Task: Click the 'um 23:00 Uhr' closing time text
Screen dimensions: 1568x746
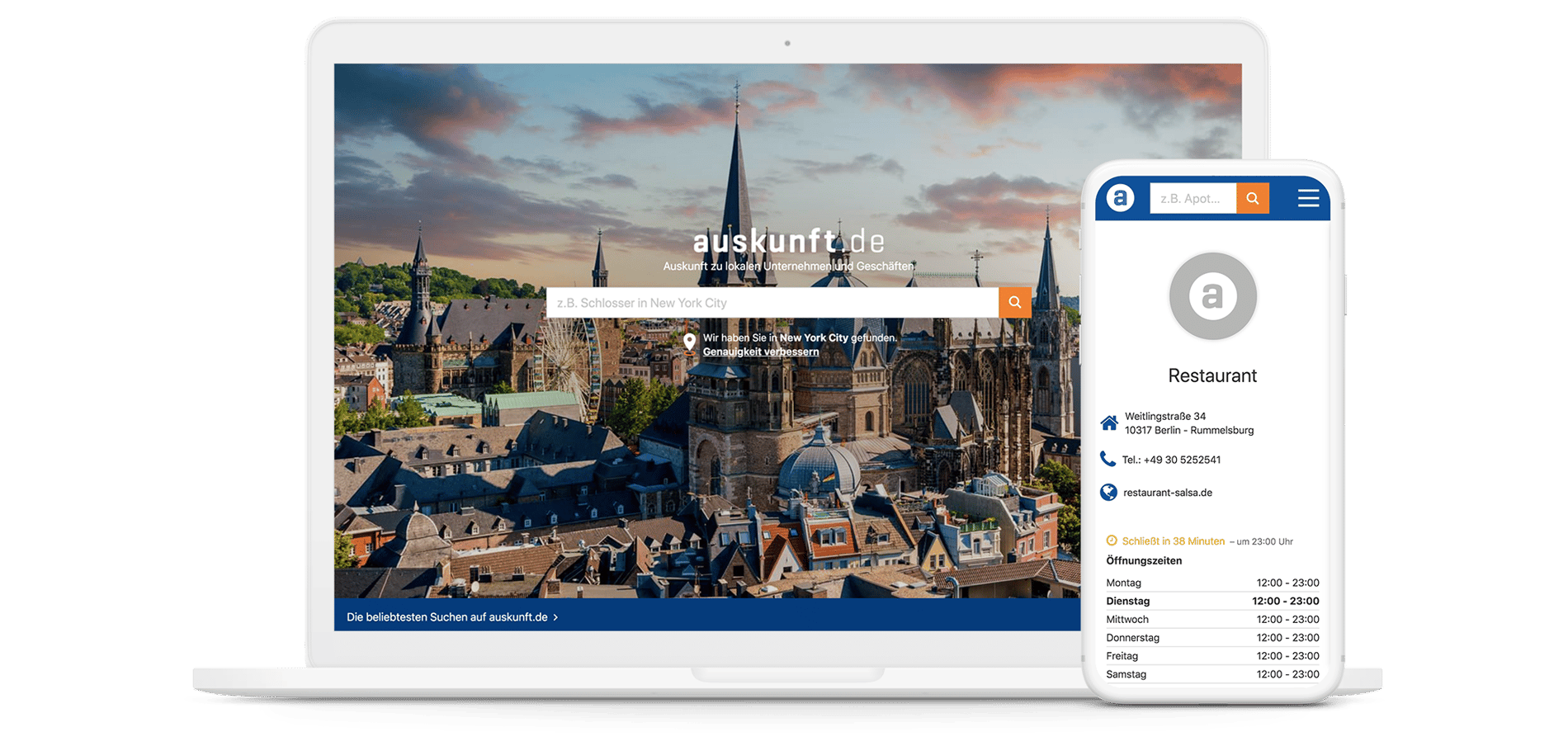Action: click(1264, 541)
